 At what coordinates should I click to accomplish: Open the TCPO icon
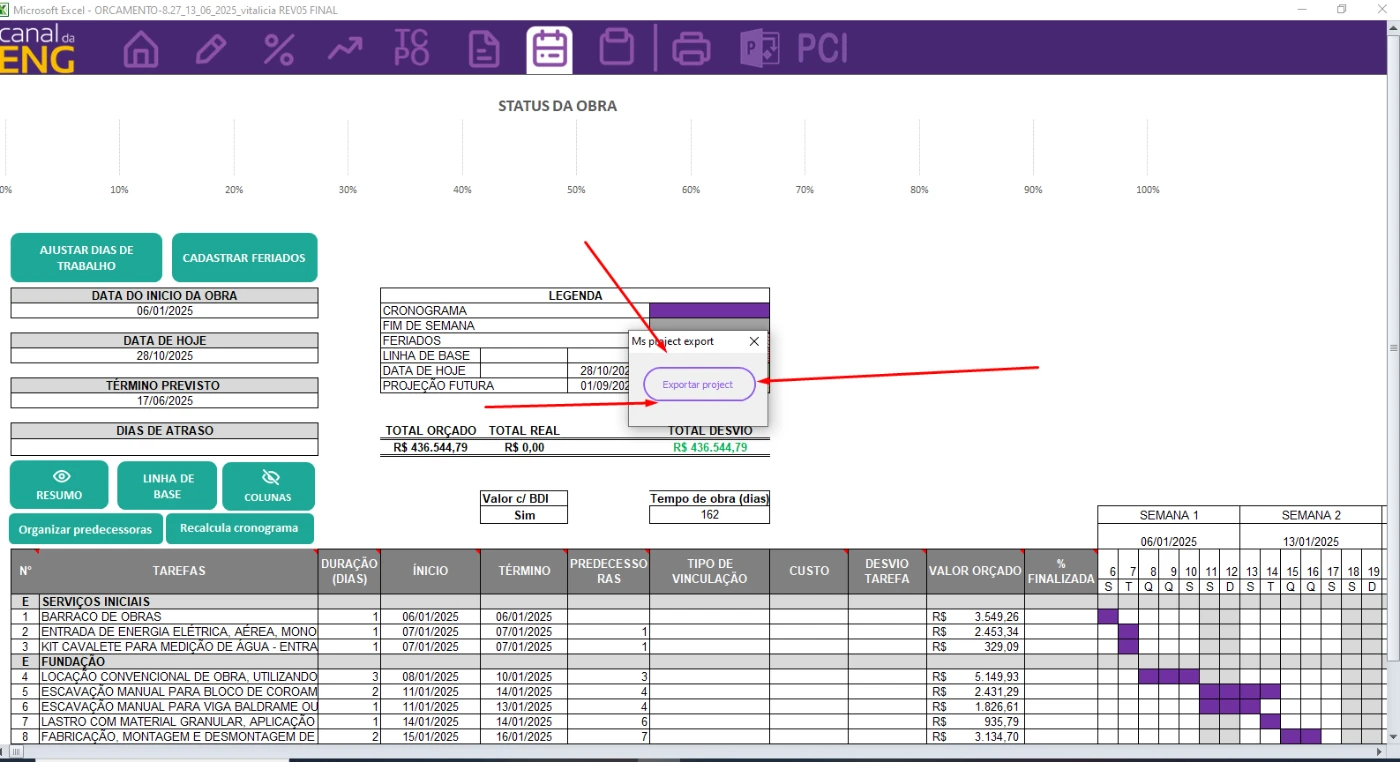click(412, 49)
